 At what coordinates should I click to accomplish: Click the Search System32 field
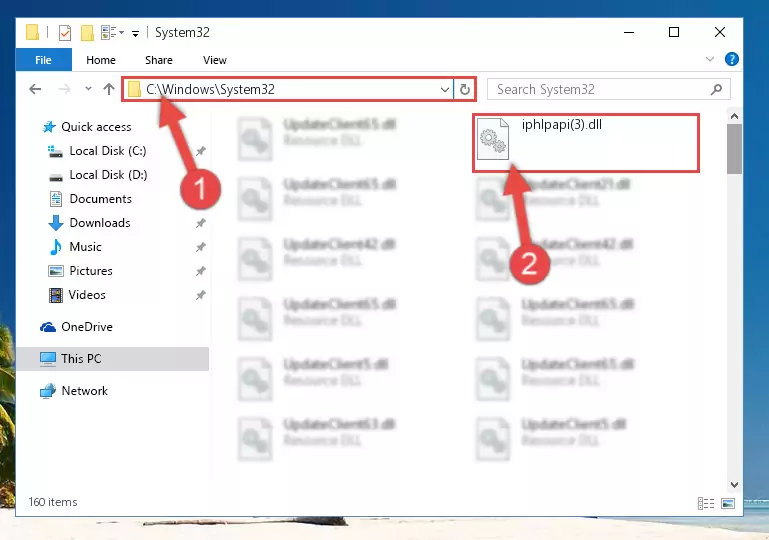tap(609, 89)
